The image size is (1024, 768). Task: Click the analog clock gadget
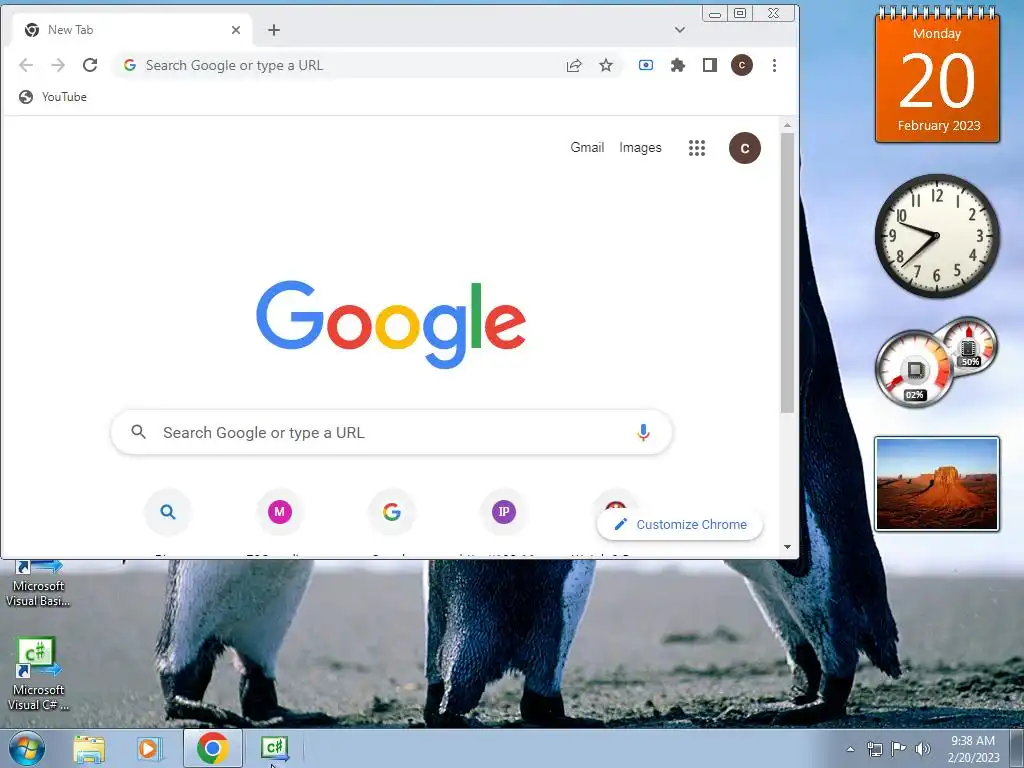[937, 236]
